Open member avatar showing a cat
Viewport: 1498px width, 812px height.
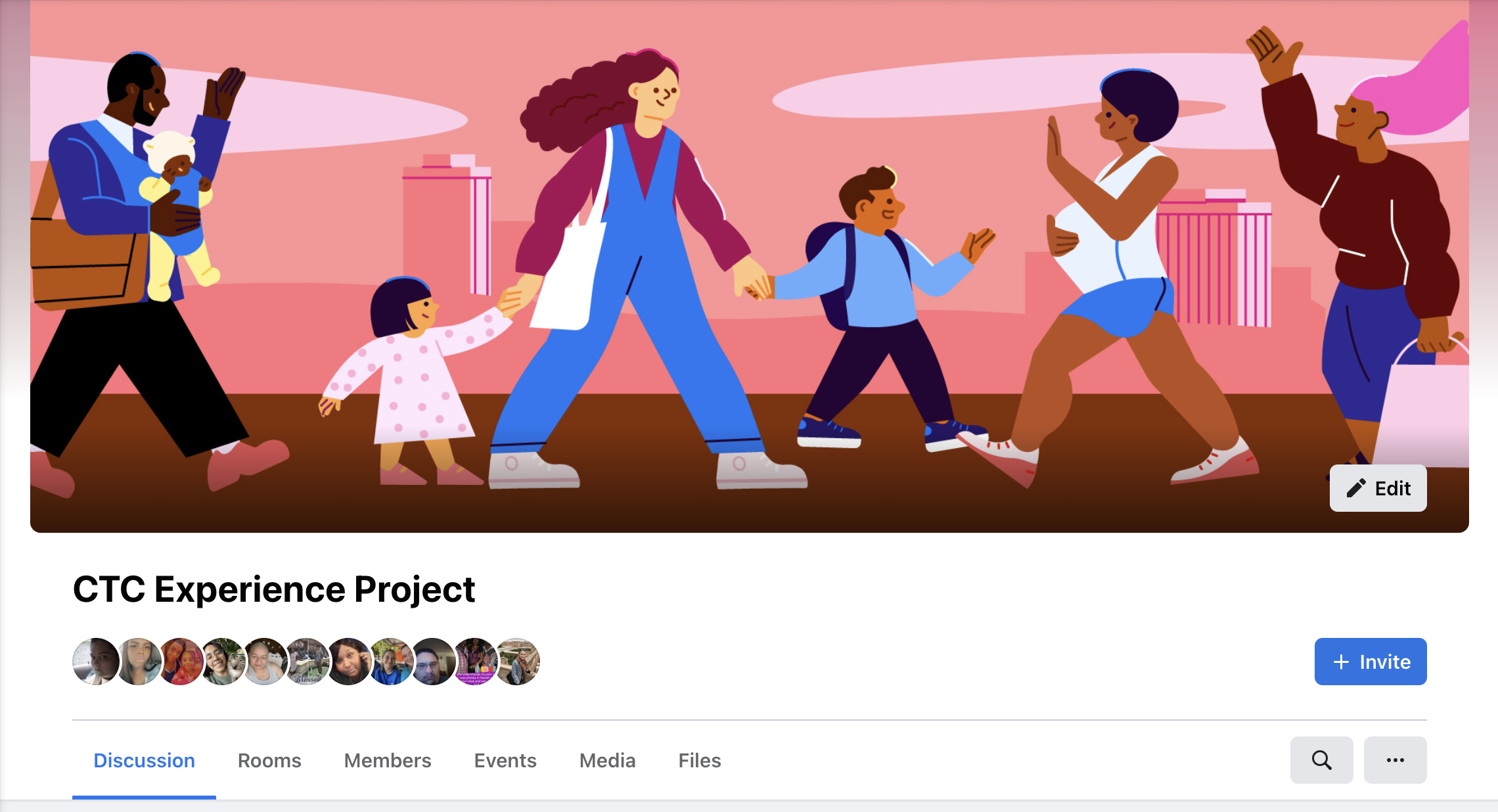pos(223,662)
